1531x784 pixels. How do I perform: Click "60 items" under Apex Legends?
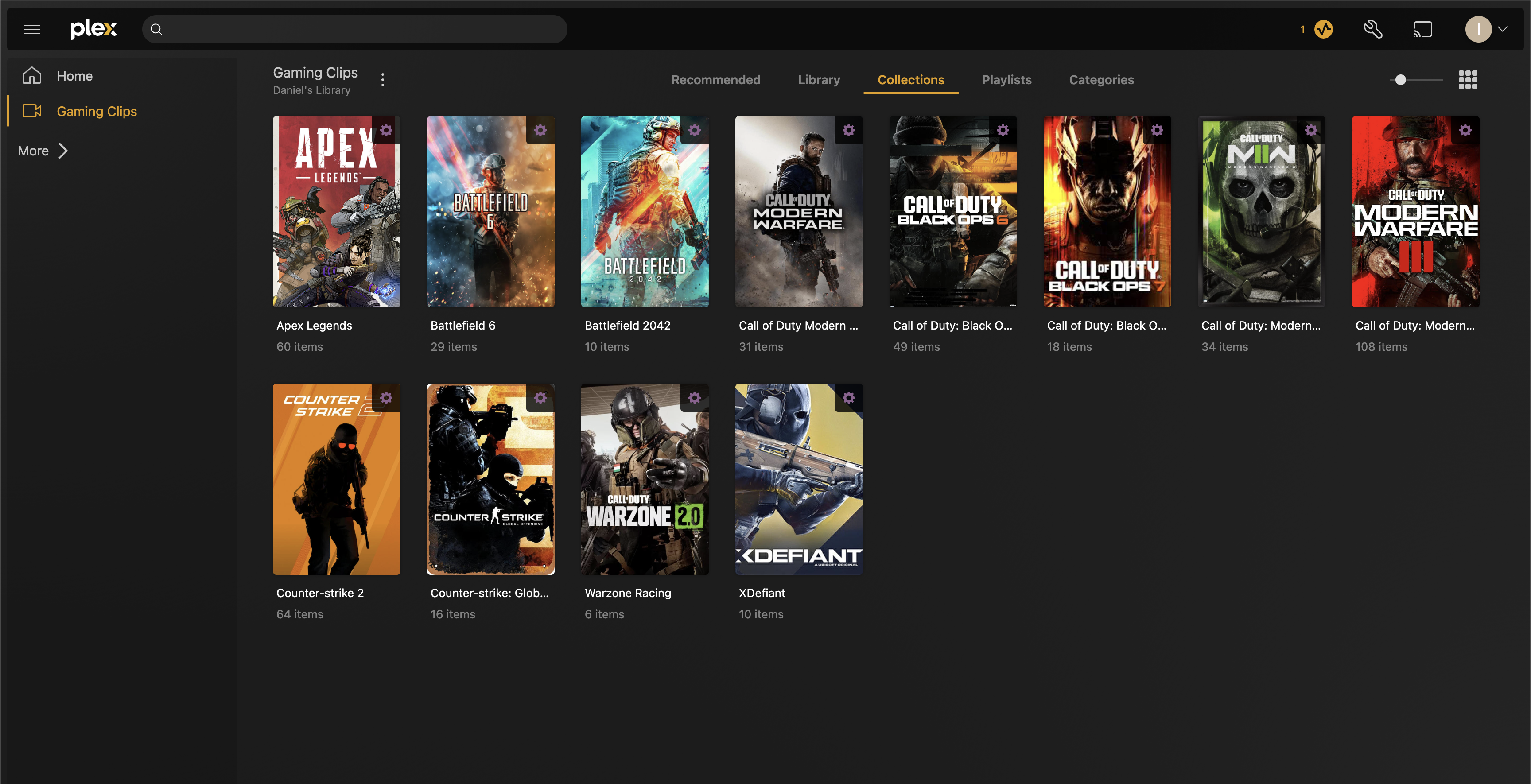(x=299, y=346)
